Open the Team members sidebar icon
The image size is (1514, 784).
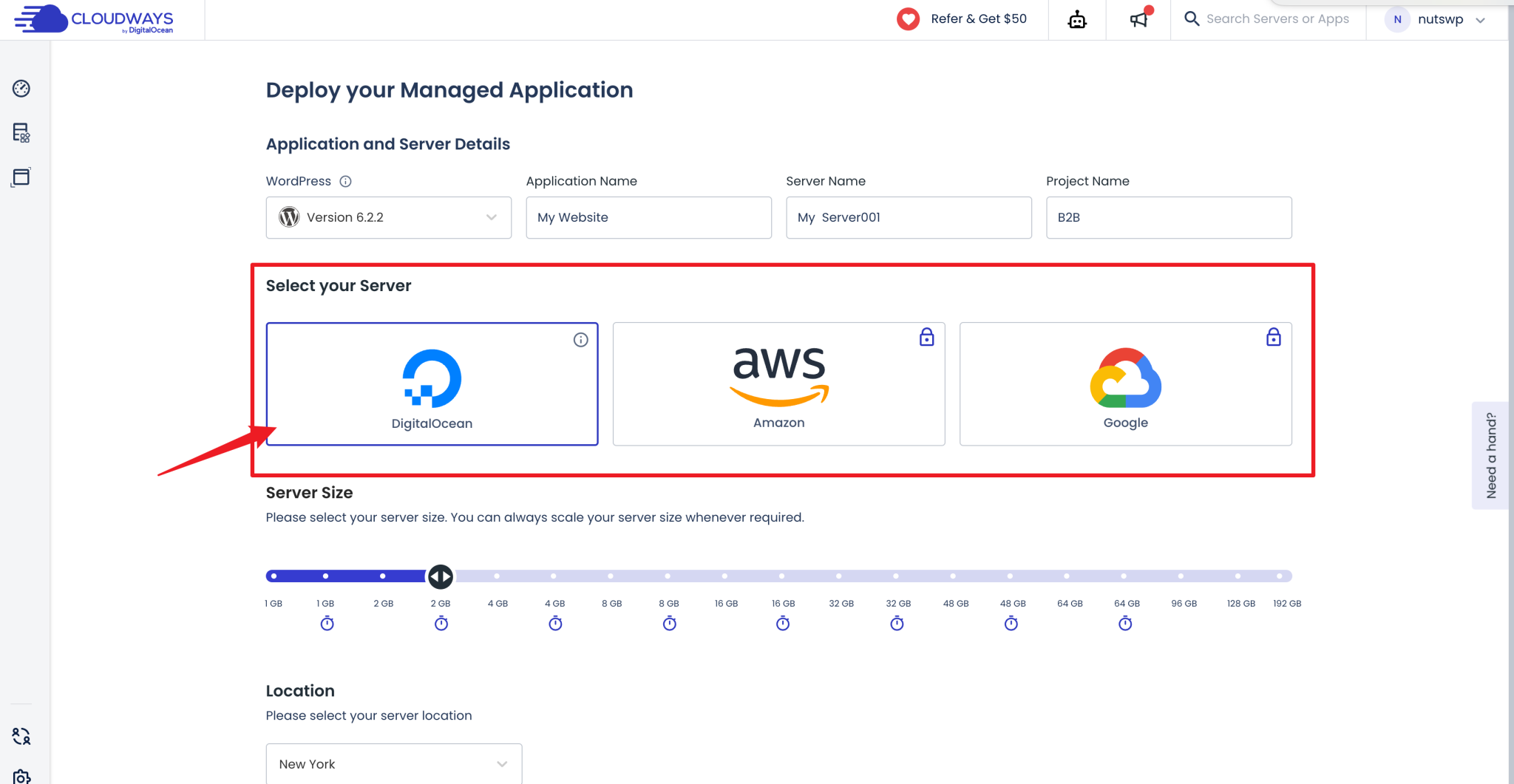point(21,736)
